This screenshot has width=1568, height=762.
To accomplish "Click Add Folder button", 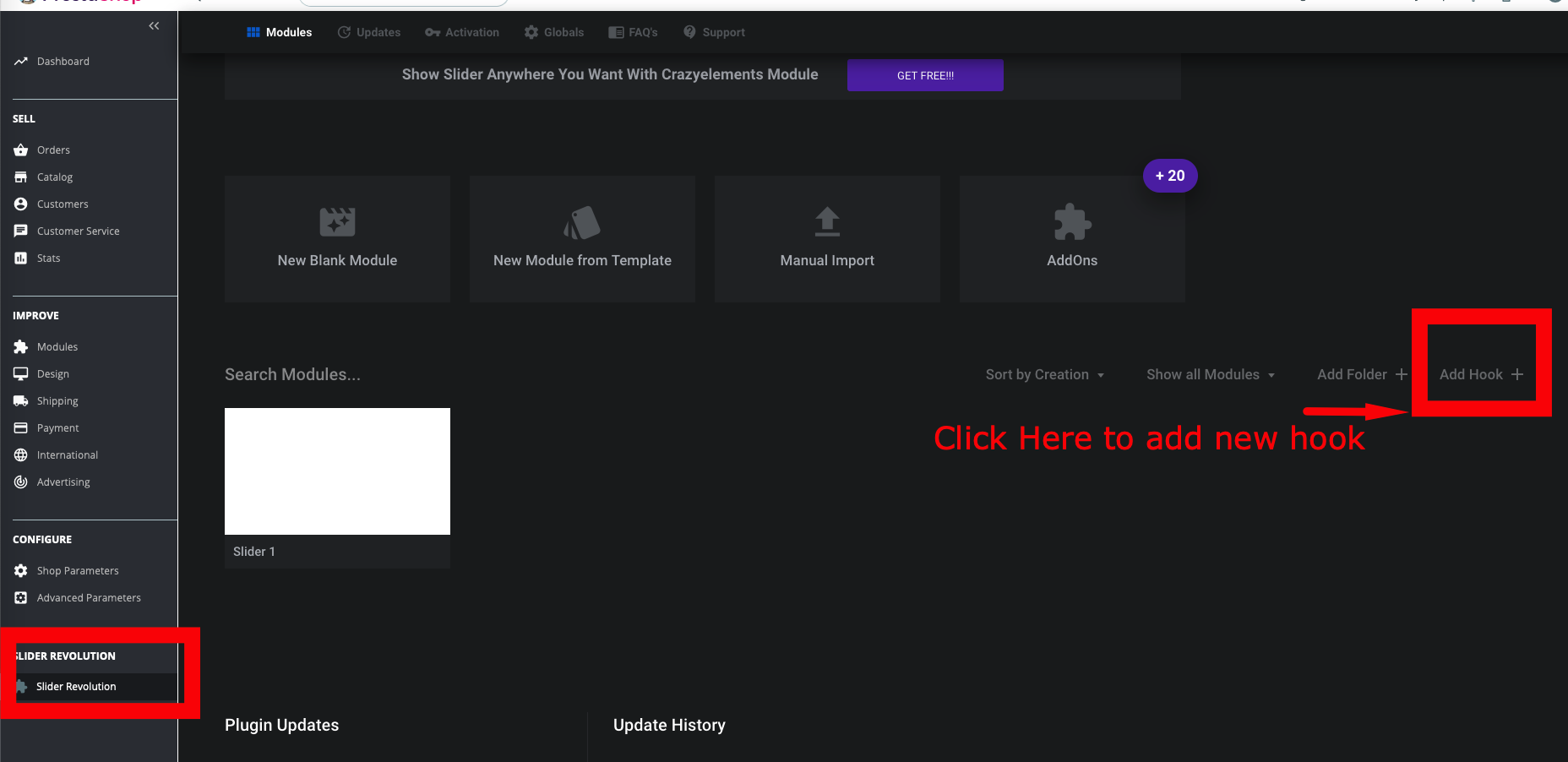I will pos(1362,374).
